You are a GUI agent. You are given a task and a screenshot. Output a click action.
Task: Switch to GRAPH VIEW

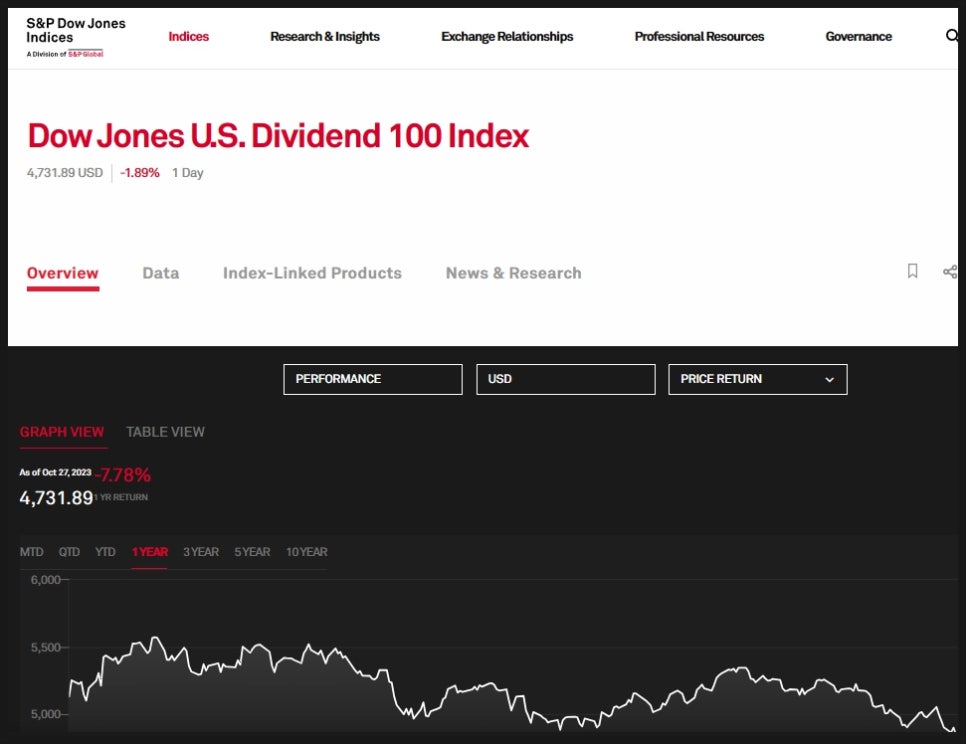coord(62,432)
